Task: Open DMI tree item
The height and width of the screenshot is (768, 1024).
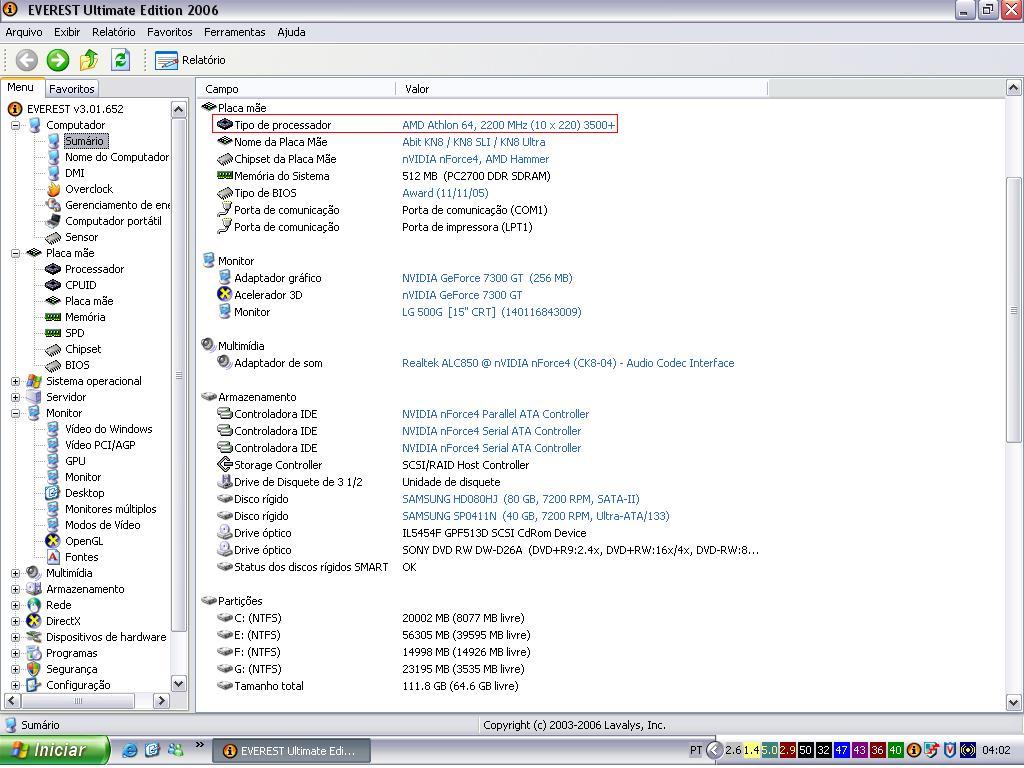Action: pyautogui.click(x=74, y=173)
